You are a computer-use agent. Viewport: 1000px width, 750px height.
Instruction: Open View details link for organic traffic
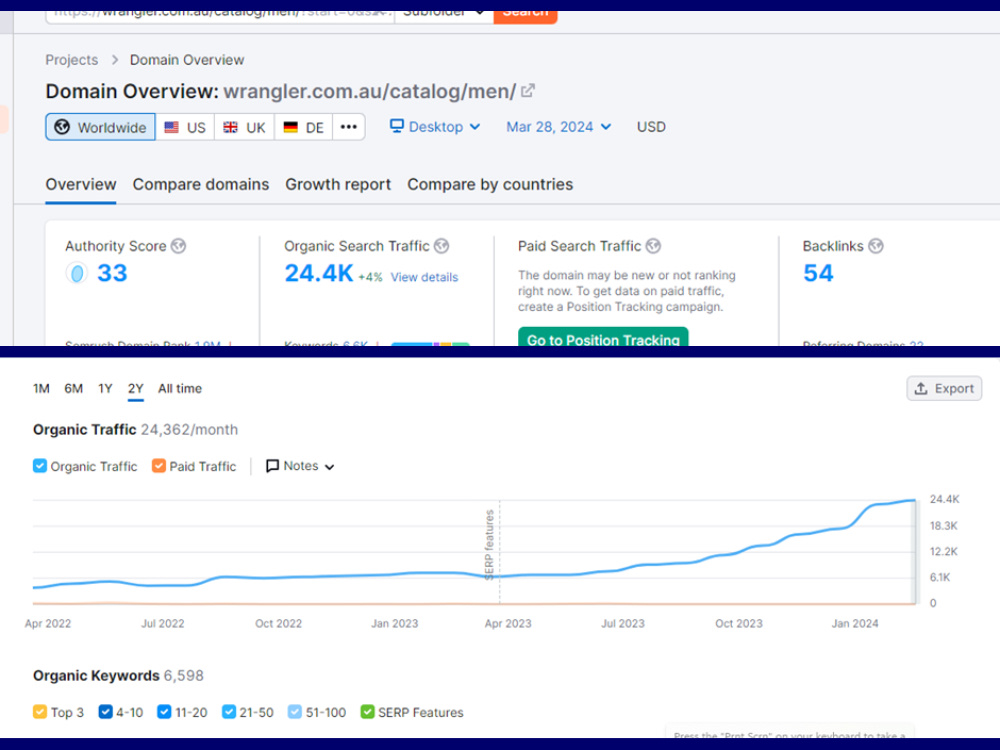point(424,277)
